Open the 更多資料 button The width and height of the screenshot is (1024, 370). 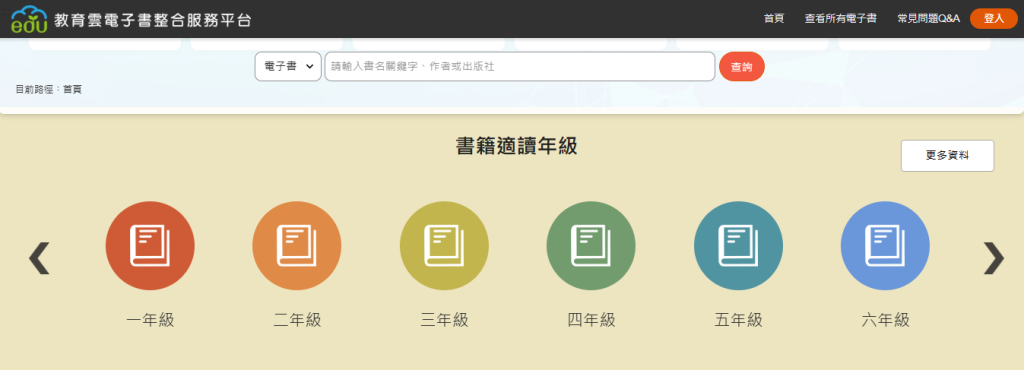pos(948,156)
